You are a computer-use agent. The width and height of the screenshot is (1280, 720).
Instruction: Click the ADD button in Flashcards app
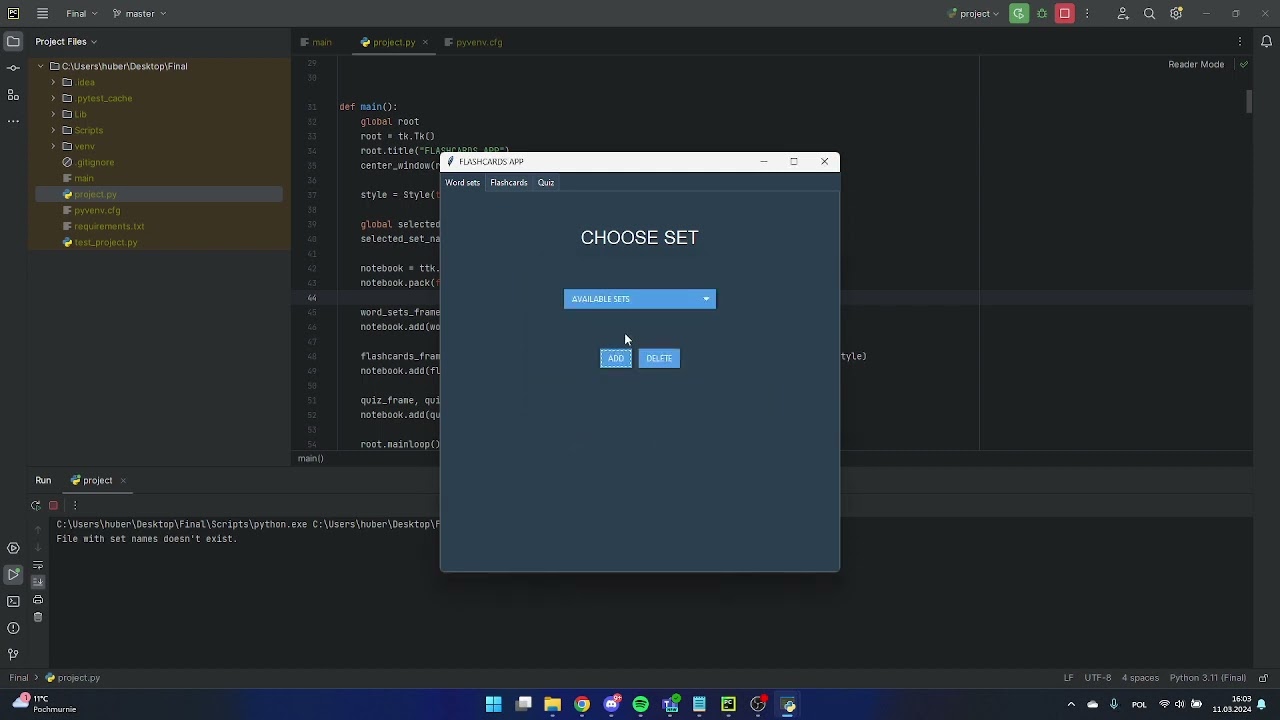(x=616, y=358)
